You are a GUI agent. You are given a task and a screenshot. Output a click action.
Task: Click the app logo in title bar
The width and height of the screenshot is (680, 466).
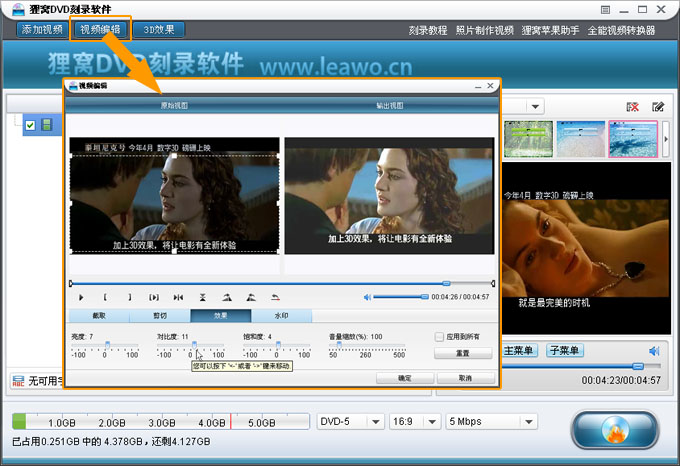18,9
